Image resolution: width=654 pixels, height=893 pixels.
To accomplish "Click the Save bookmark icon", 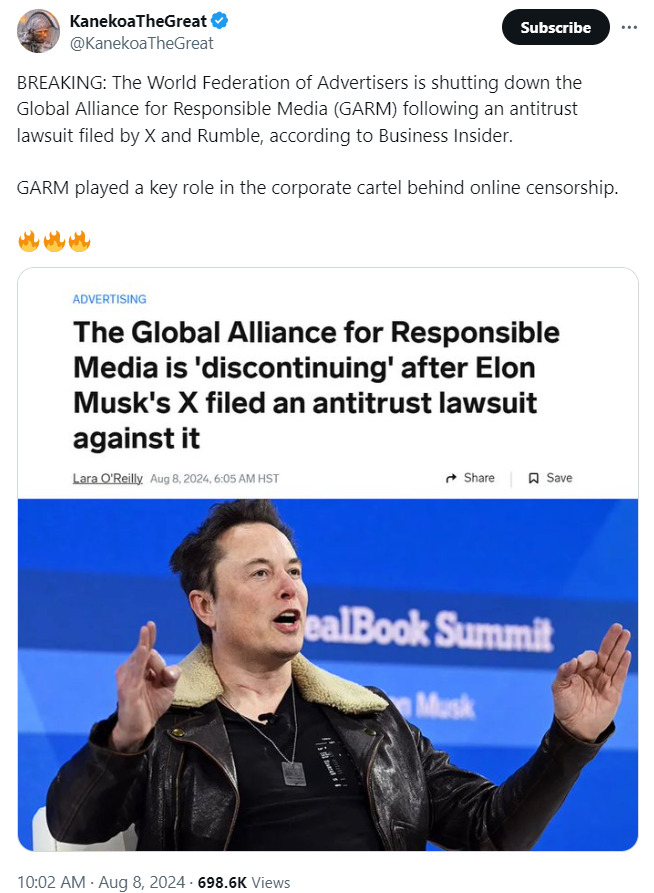I will pos(534,478).
